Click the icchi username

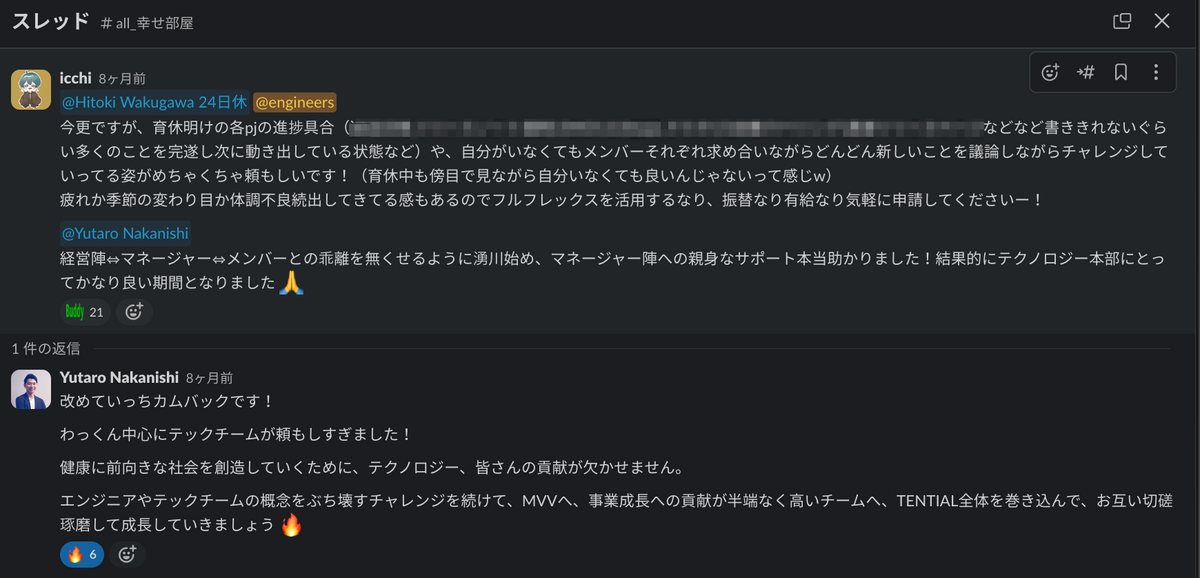pyautogui.click(x=76, y=78)
